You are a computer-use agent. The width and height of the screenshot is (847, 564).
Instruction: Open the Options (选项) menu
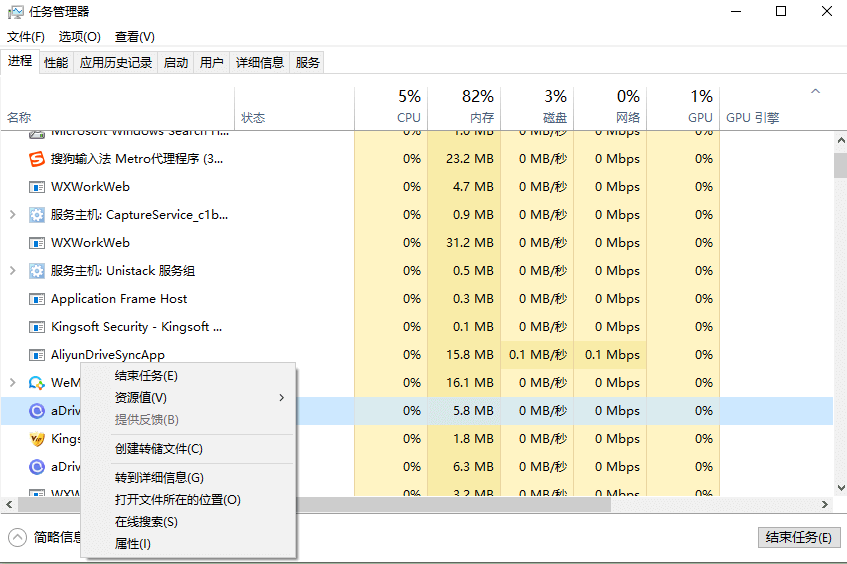pos(79,37)
